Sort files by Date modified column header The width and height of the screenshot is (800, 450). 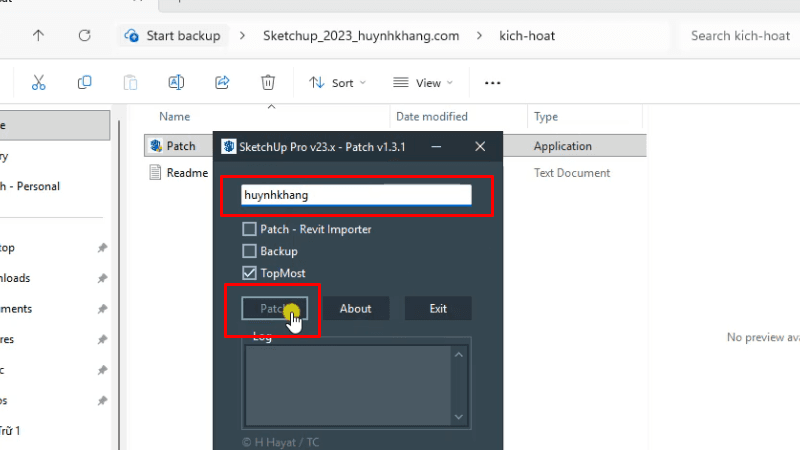pos(432,117)
